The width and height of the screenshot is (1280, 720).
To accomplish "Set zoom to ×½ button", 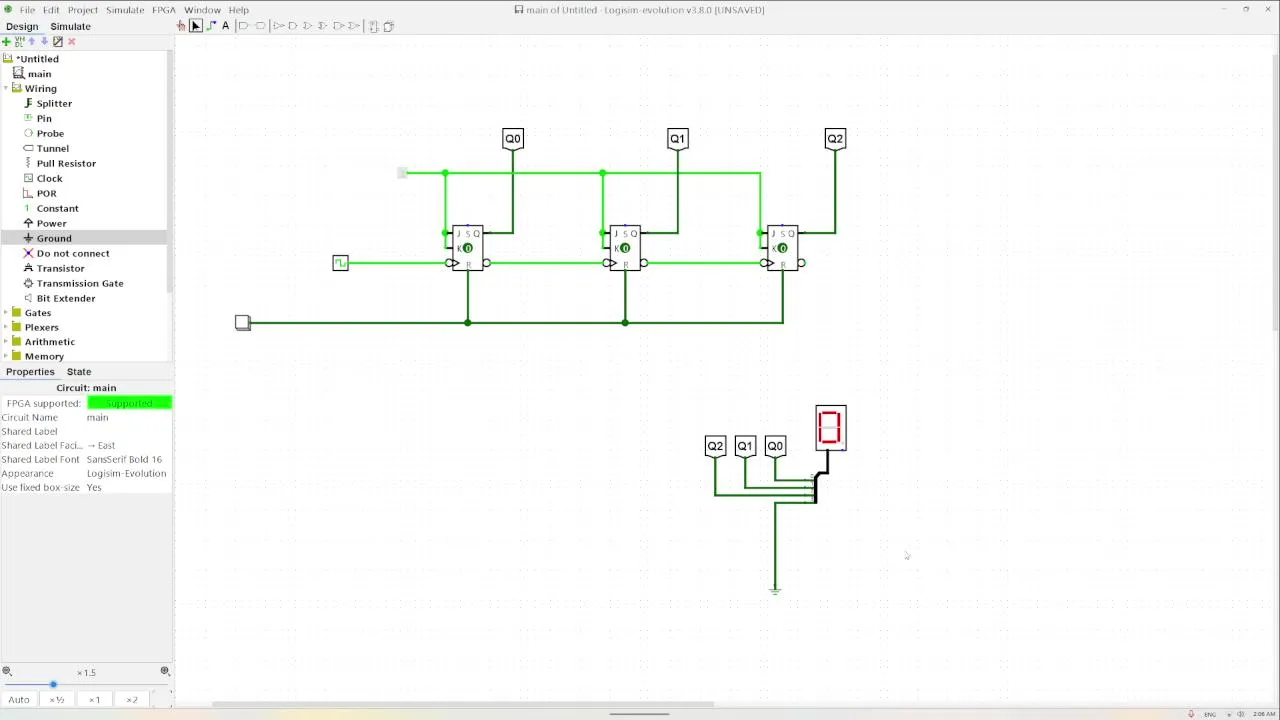I will point(57,699).
